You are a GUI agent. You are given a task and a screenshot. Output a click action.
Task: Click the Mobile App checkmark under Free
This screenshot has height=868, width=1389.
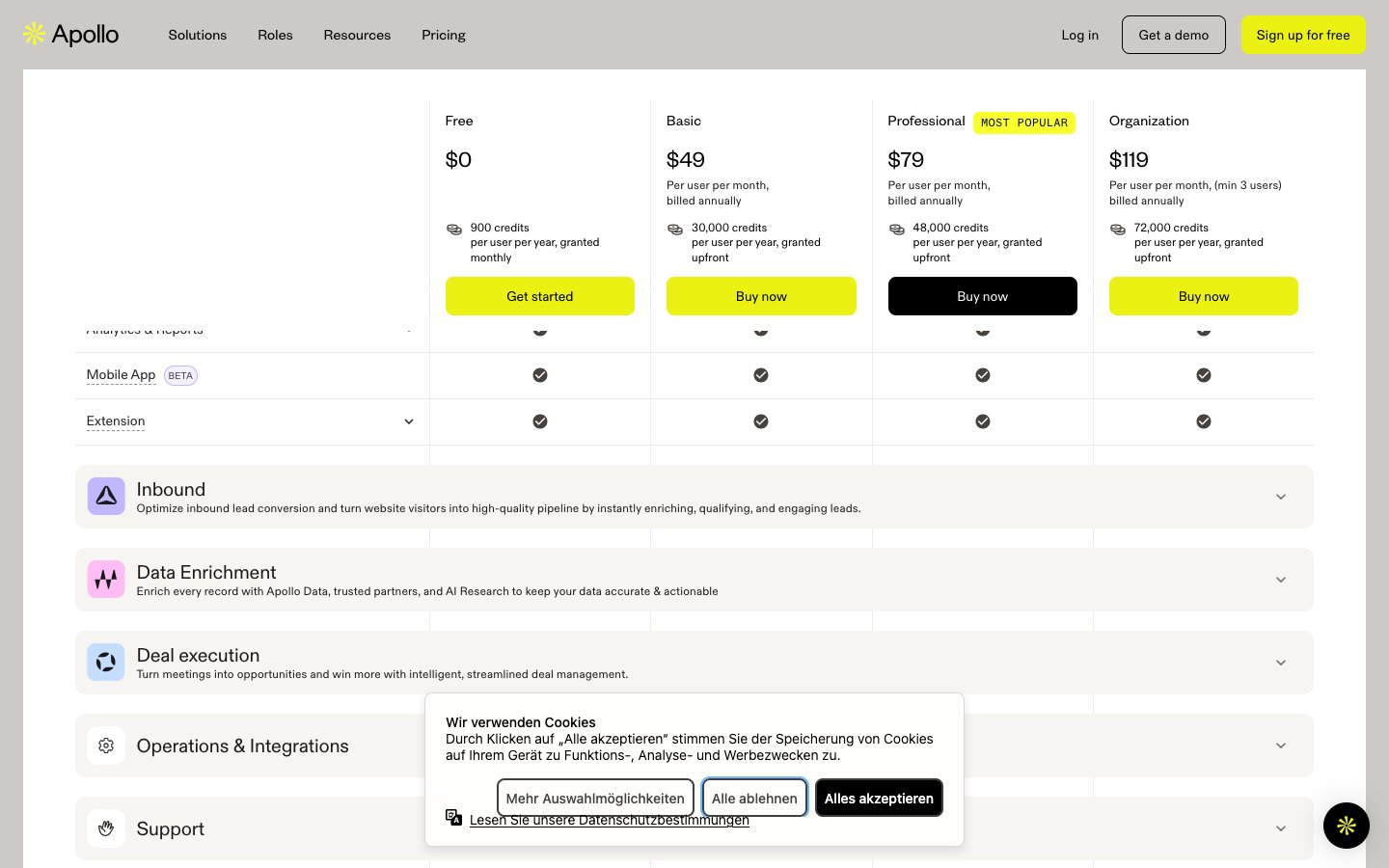tap(540, 375)
